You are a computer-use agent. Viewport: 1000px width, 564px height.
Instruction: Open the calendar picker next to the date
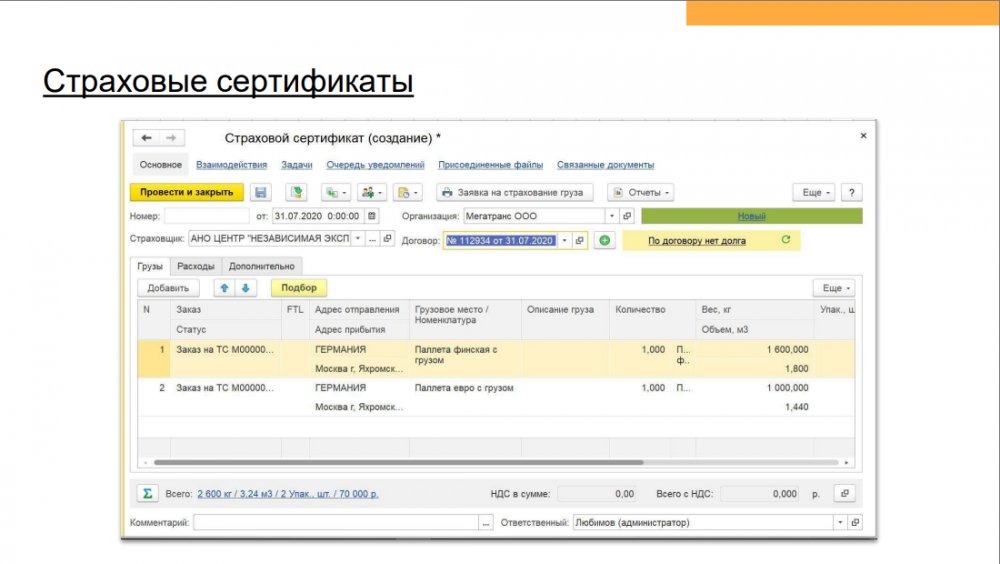click(373, 215)
